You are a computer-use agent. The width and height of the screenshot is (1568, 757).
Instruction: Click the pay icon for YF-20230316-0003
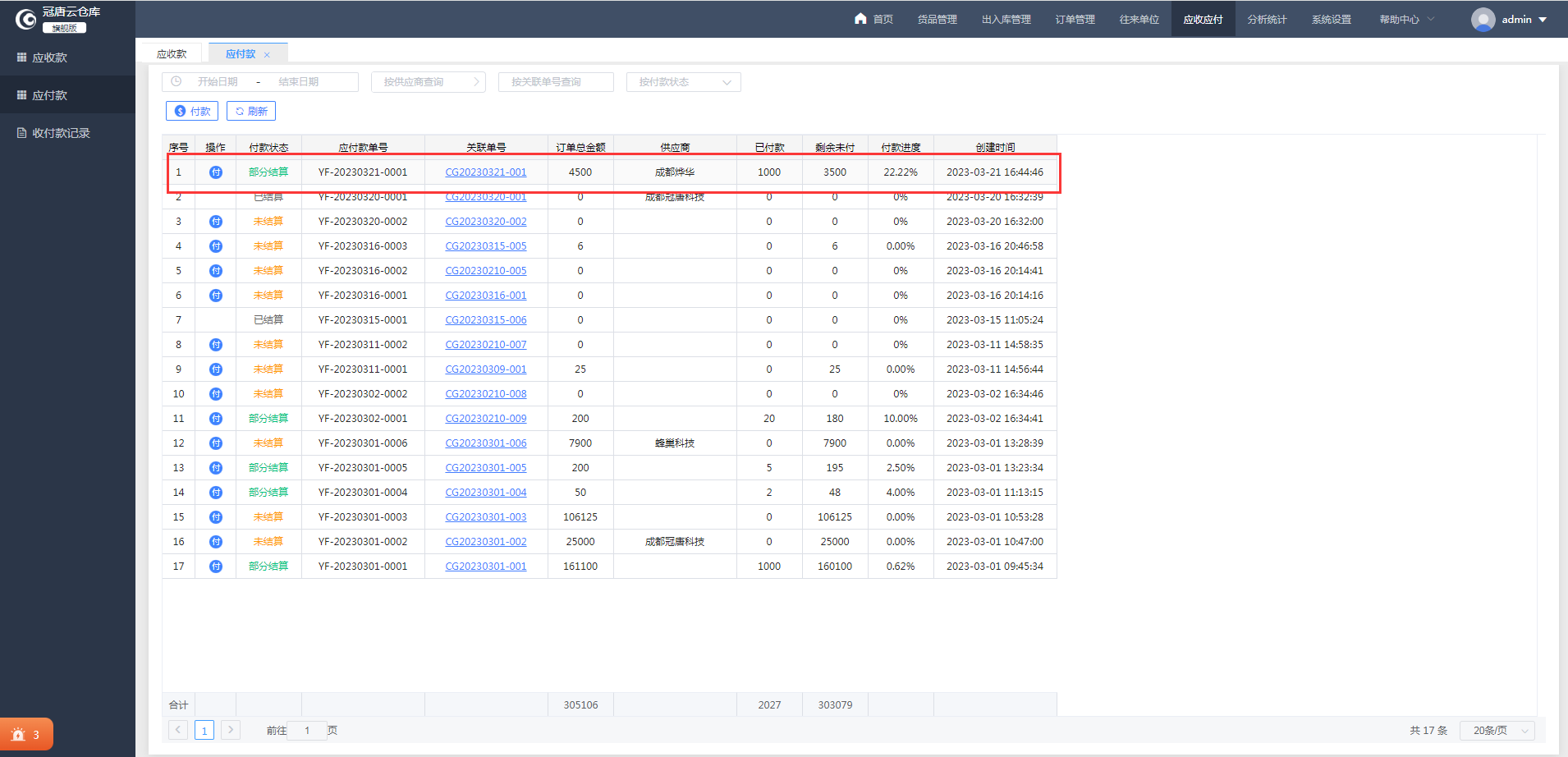pos(216,246)
